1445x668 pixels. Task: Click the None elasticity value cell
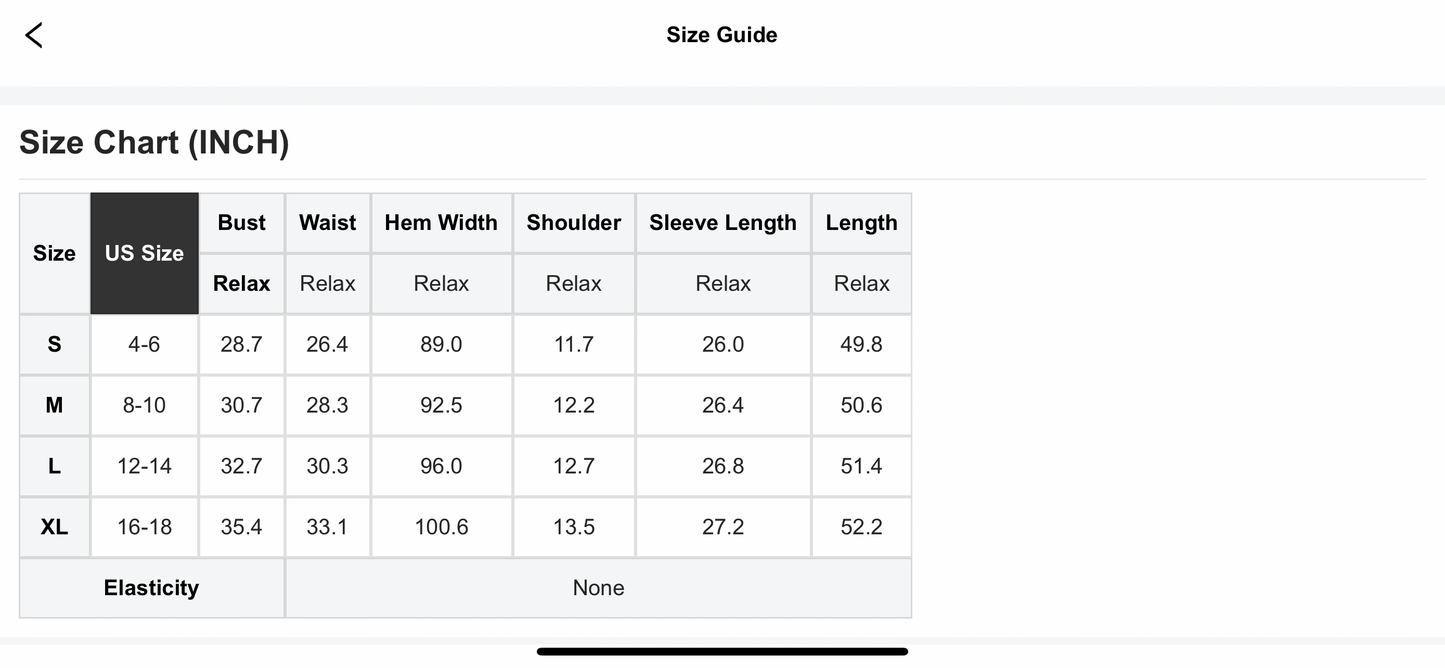(598, 588)
